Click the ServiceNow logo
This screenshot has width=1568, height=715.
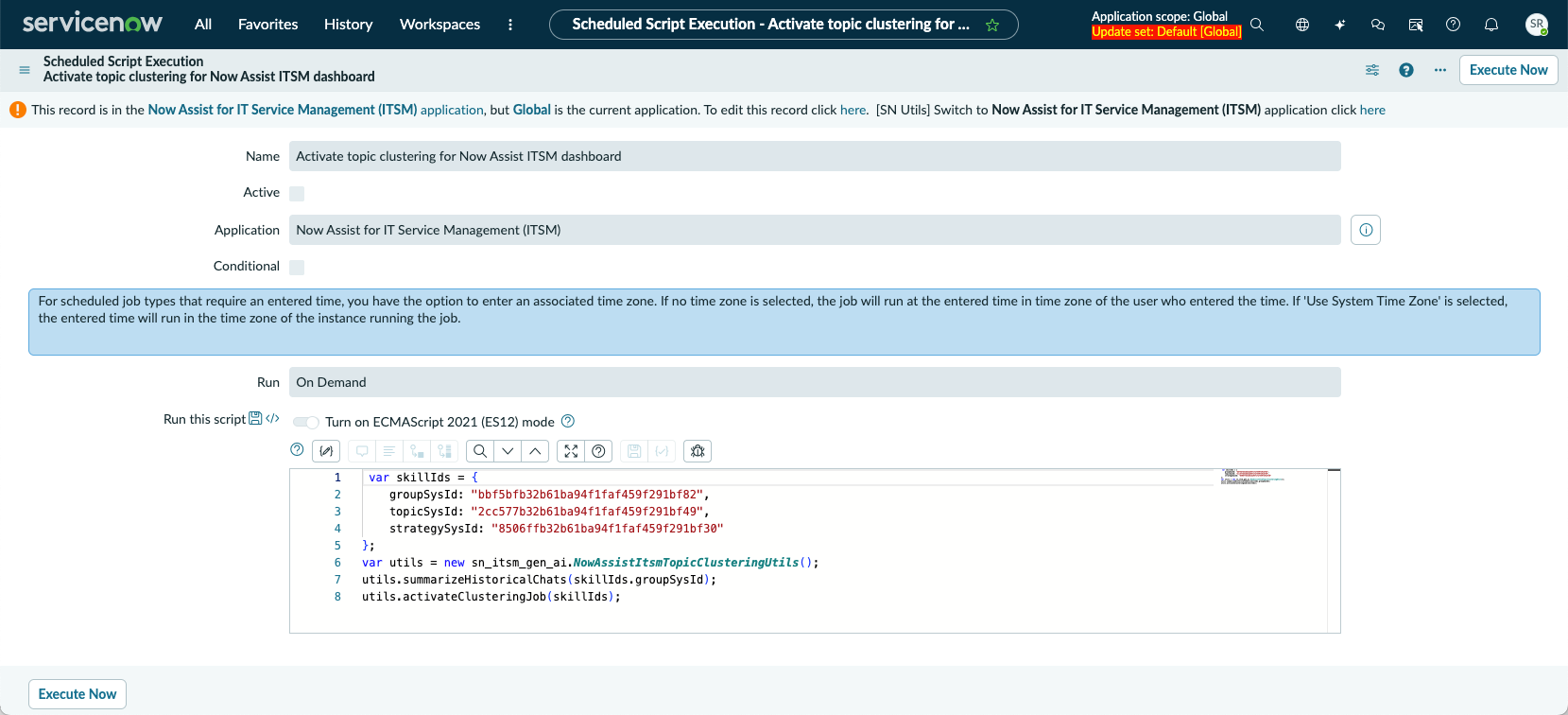(x=93, y=24)
